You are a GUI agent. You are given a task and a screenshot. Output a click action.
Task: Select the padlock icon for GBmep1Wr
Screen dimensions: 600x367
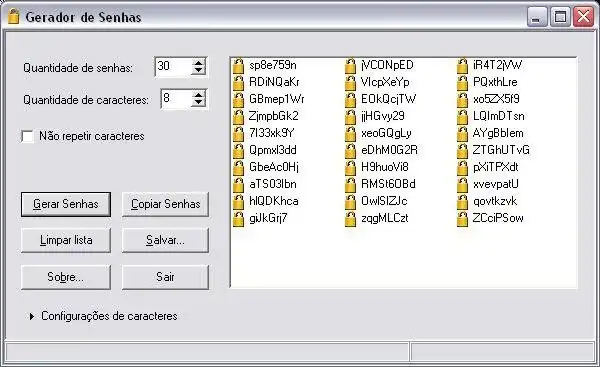[x=238, y=100]
